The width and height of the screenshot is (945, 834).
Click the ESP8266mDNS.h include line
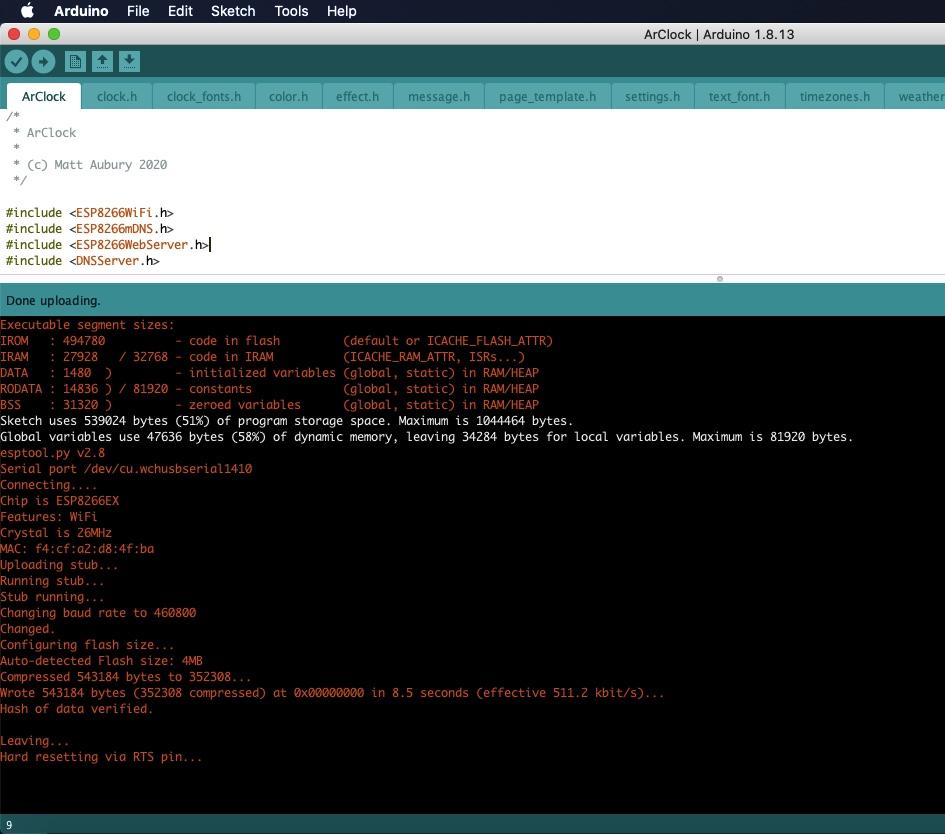coord(89,229)
